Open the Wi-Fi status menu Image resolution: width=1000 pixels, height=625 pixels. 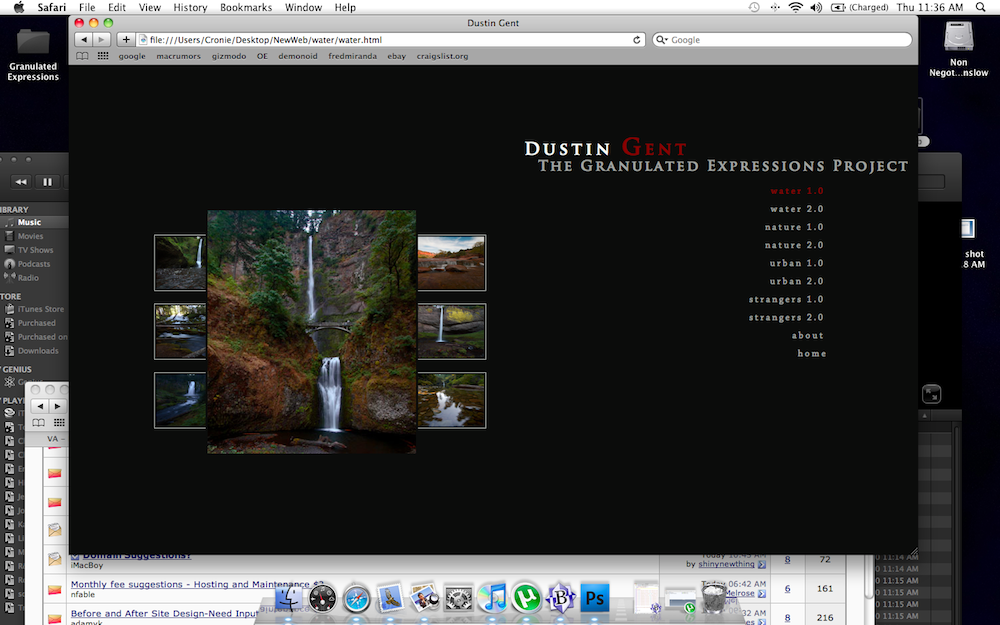point(795,8)
